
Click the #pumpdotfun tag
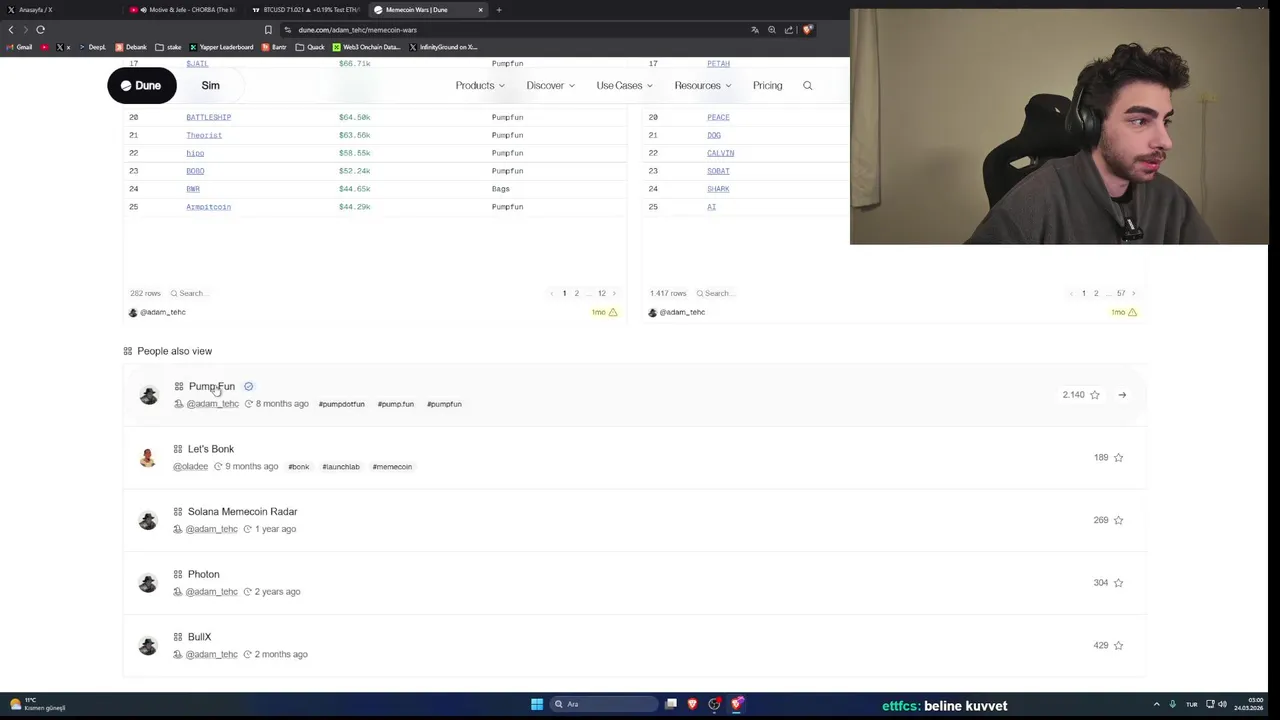point(341,404)
